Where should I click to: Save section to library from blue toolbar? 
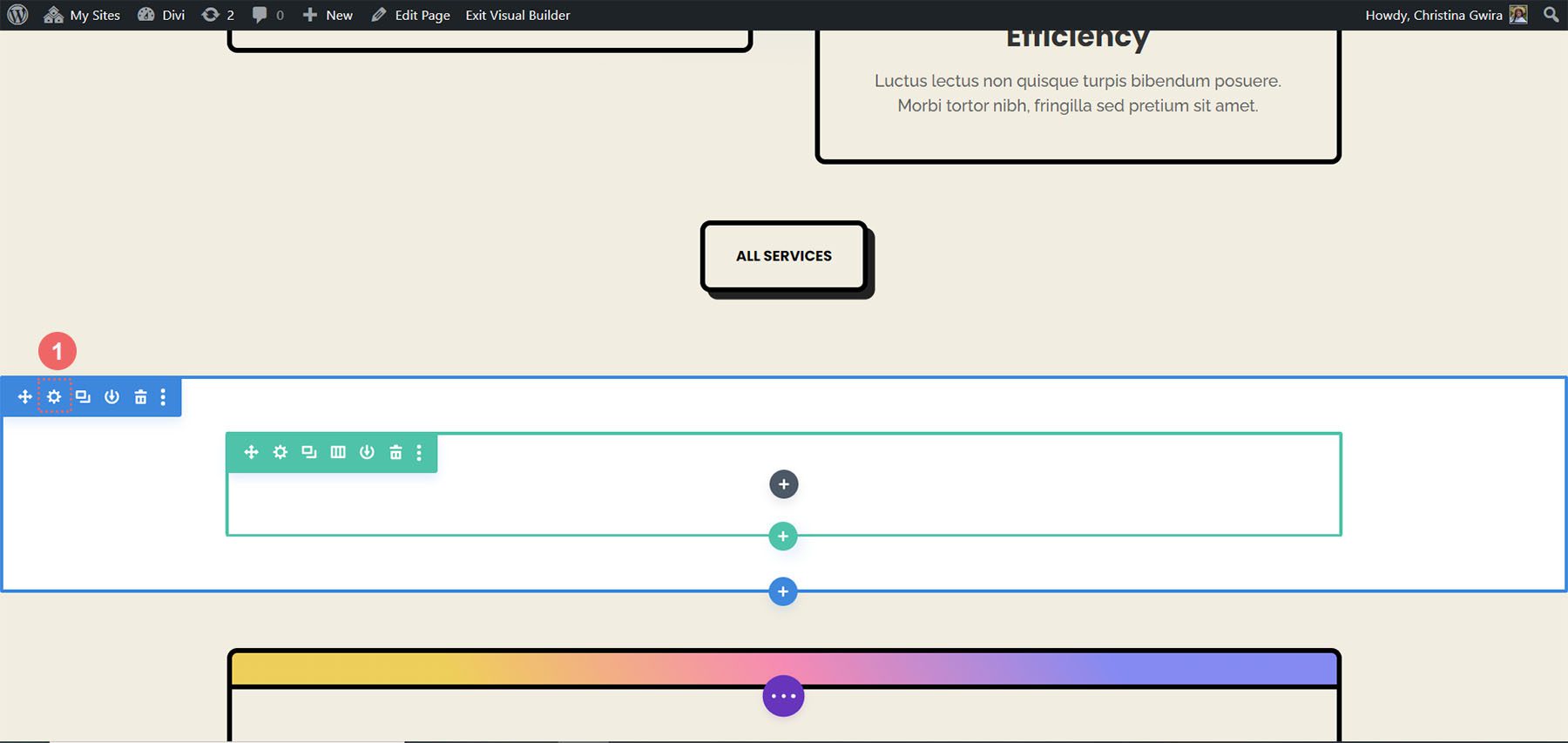112,397
